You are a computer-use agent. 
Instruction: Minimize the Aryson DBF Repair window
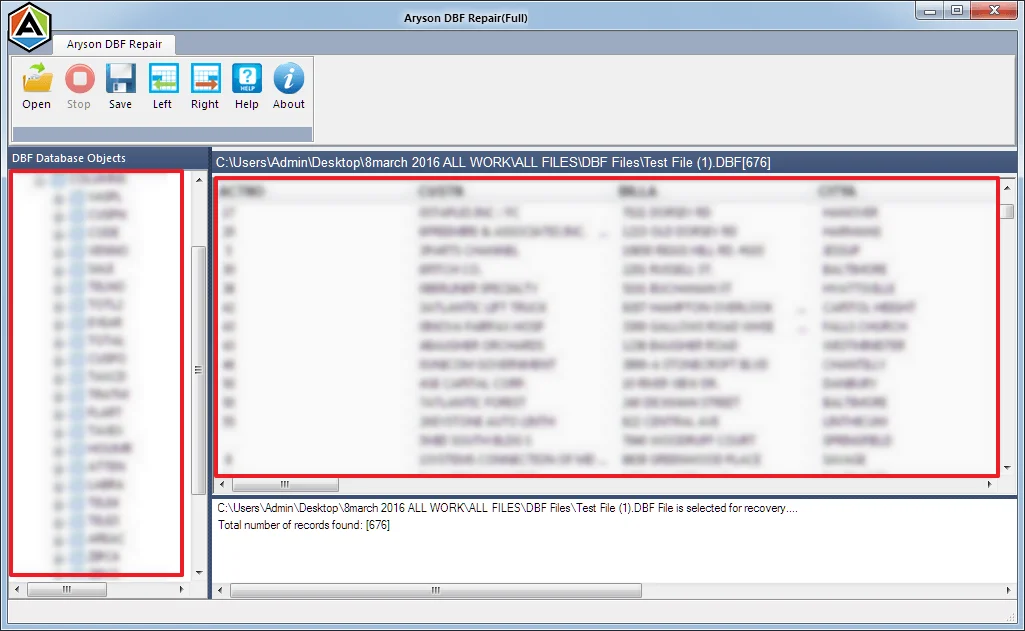929,11
